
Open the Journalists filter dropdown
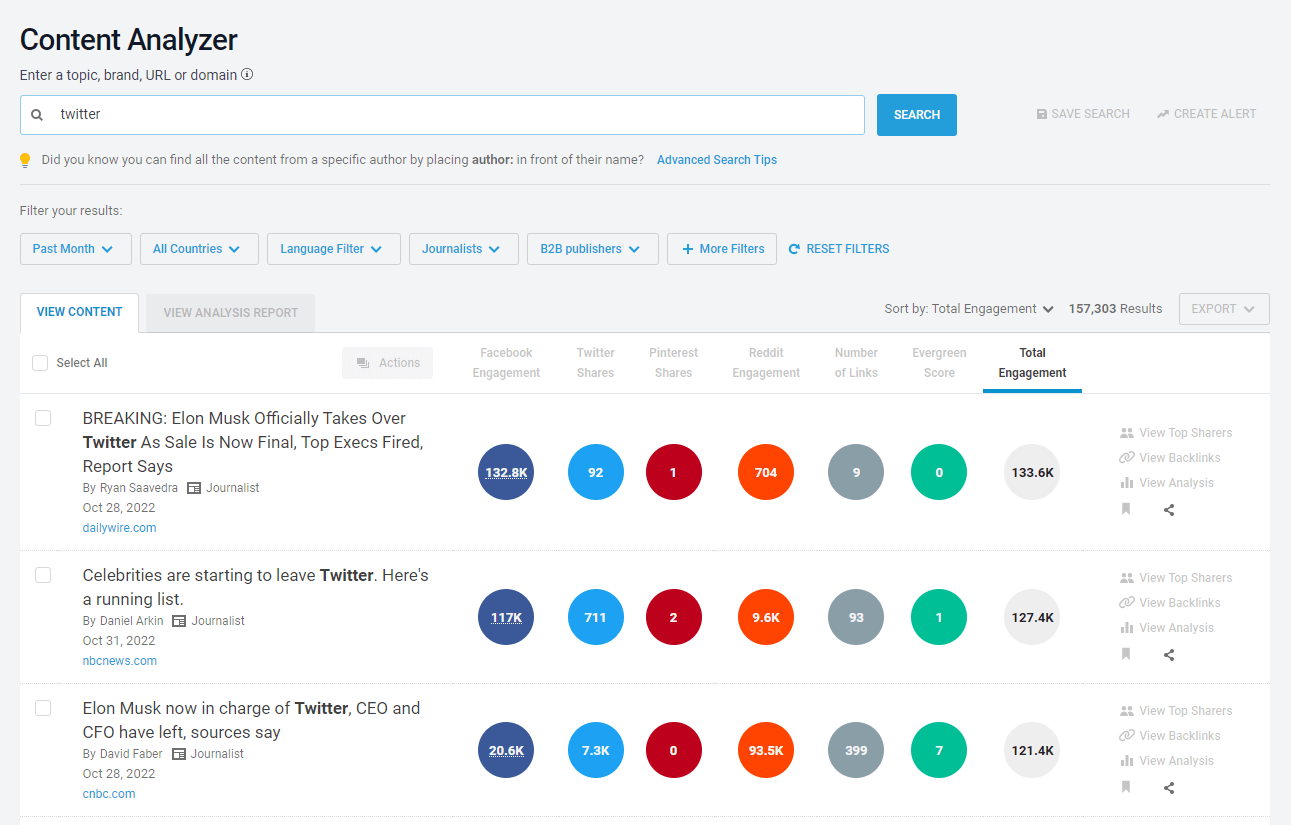464,249
